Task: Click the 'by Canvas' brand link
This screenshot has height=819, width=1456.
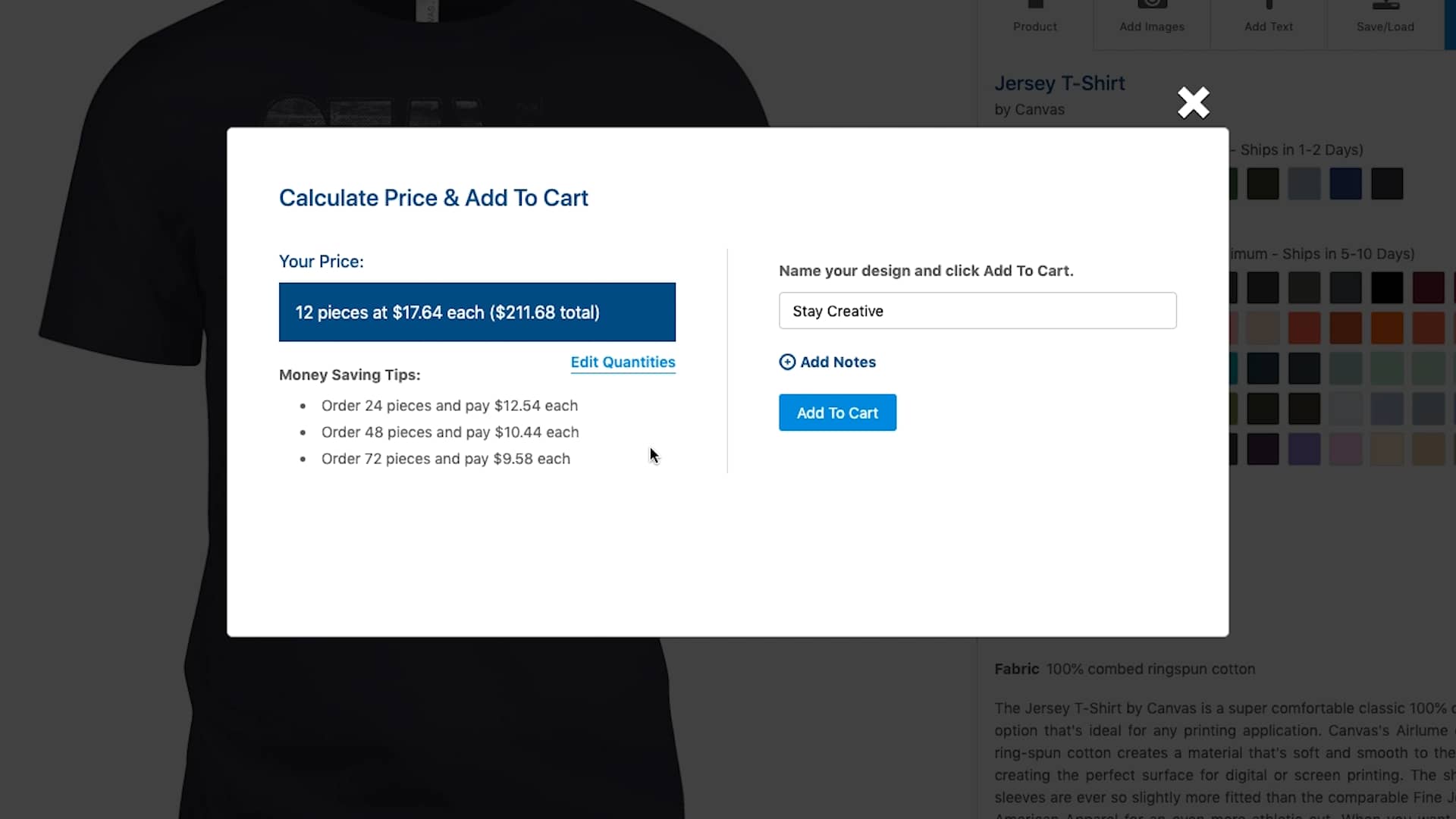Action: click(1029, 109)
